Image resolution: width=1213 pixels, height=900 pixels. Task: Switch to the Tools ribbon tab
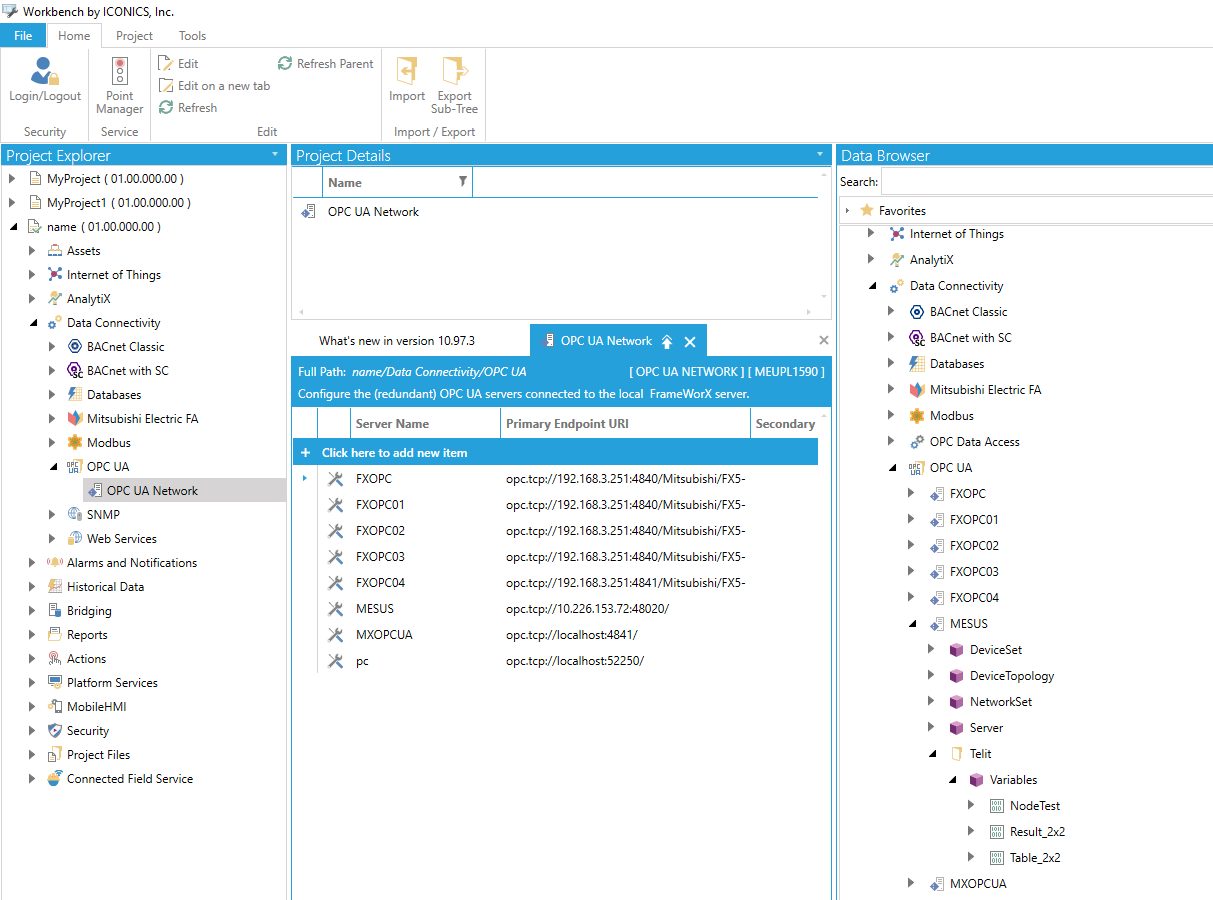tap(192, 36)
